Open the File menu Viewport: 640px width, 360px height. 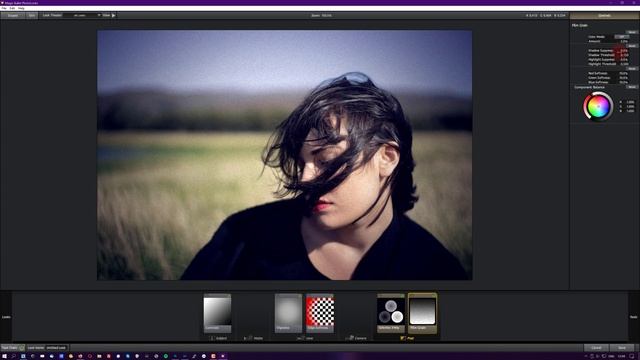click(4, 8)
